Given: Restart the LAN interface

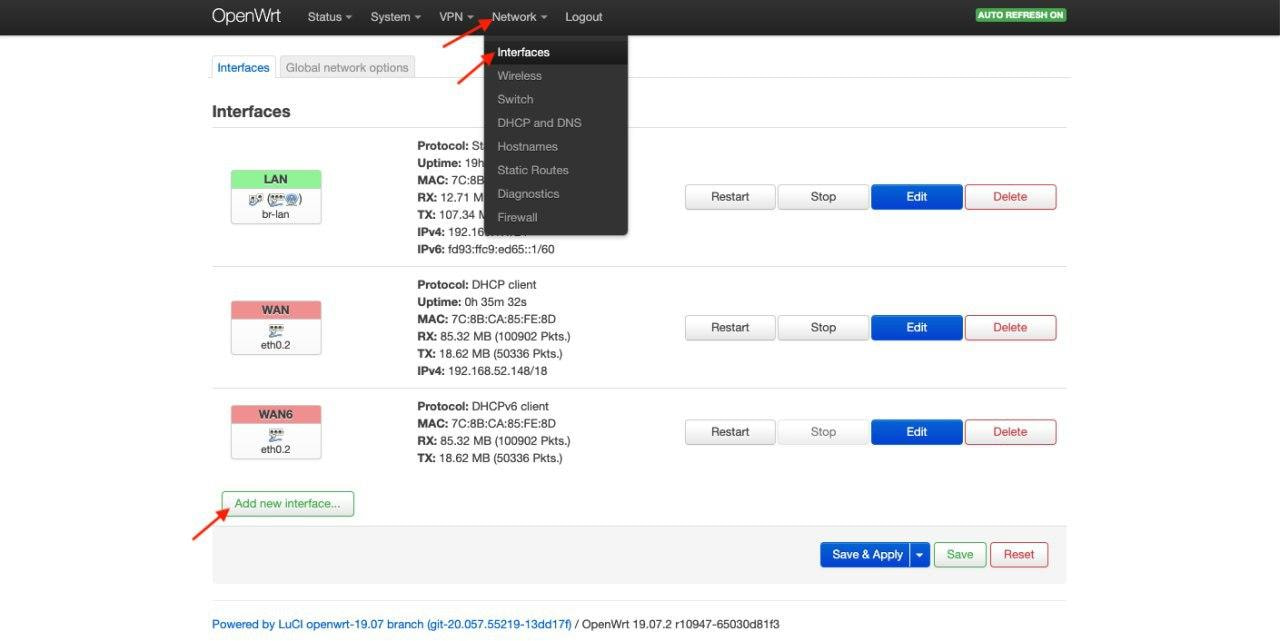Looking at the screenshot, I should 730,197.
